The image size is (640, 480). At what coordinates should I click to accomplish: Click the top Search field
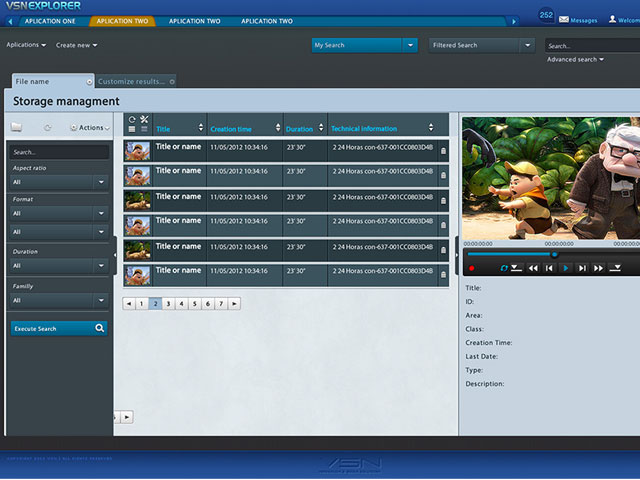click(x=593, y=46)
